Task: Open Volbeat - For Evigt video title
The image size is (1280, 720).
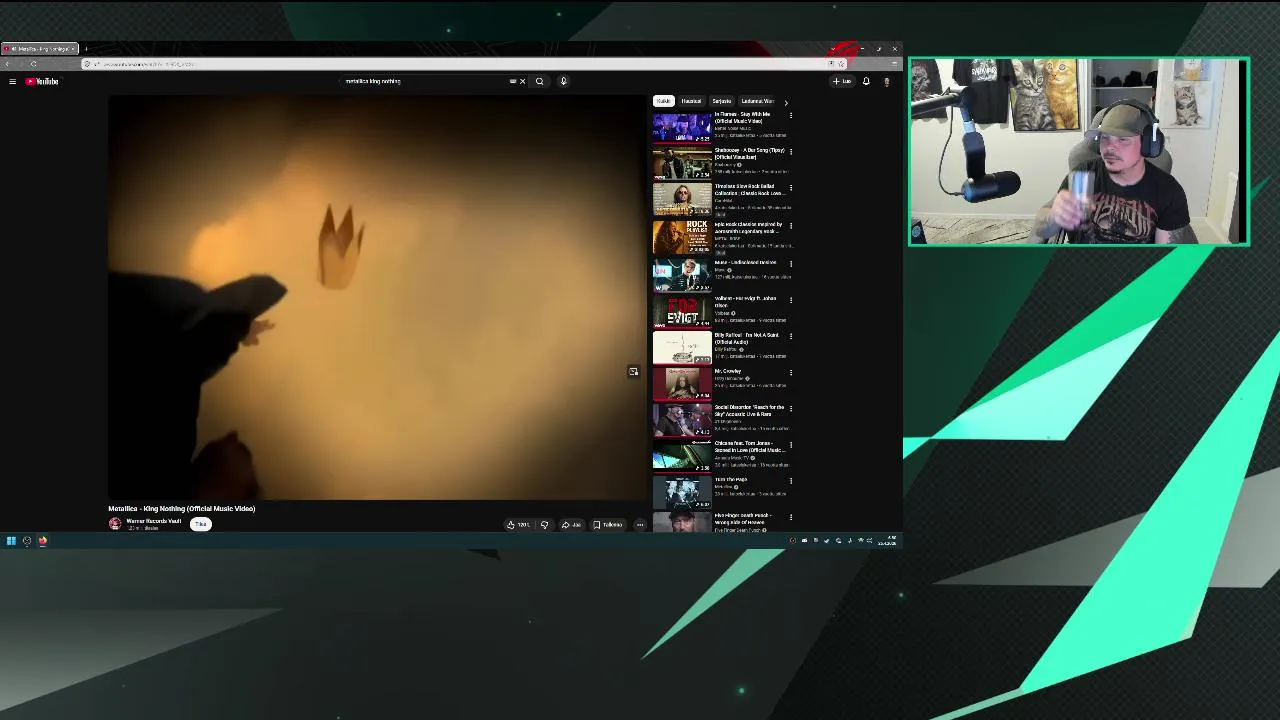Action: pyautogui.click(x=745, y=301)
